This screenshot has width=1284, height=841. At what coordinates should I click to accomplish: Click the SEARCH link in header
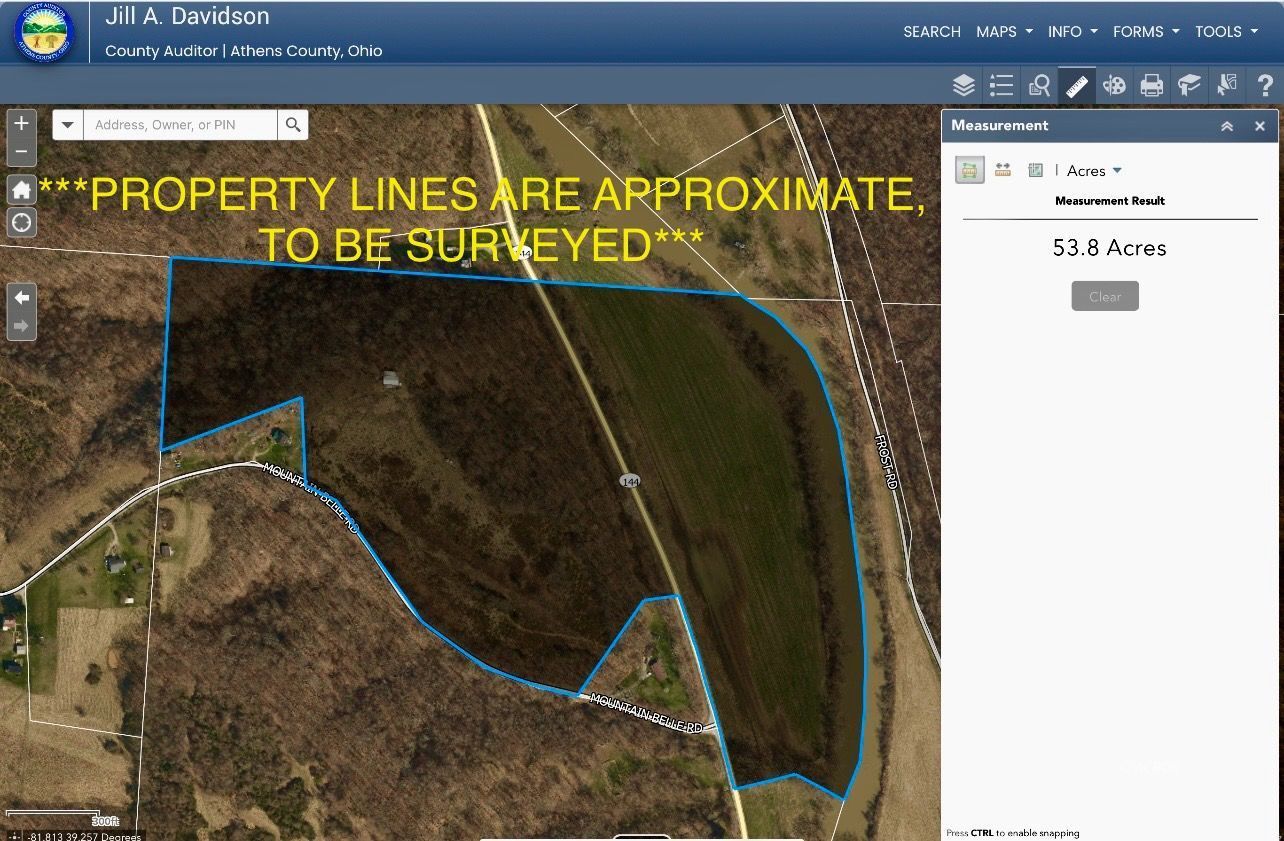coord(931,32)
